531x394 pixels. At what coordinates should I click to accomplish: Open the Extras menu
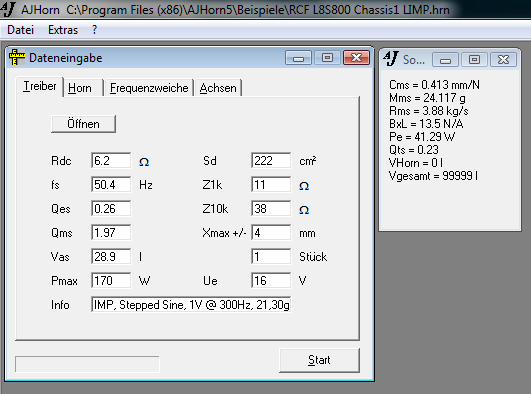tap(63, 30)
